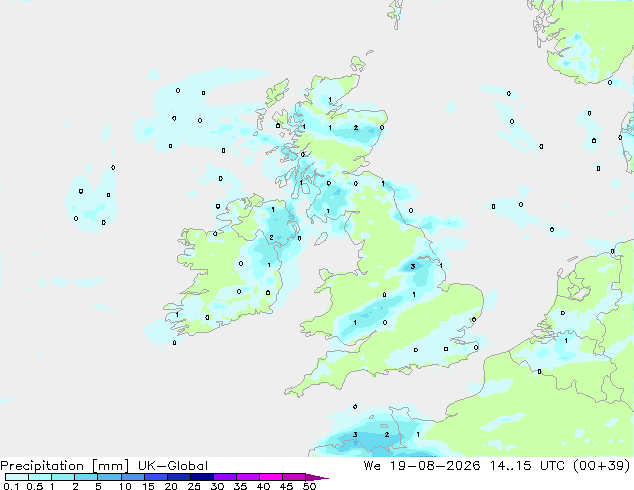Click the 35–40 mm legend swatch
Screen dimensions: 634x490
coord(248,477)
